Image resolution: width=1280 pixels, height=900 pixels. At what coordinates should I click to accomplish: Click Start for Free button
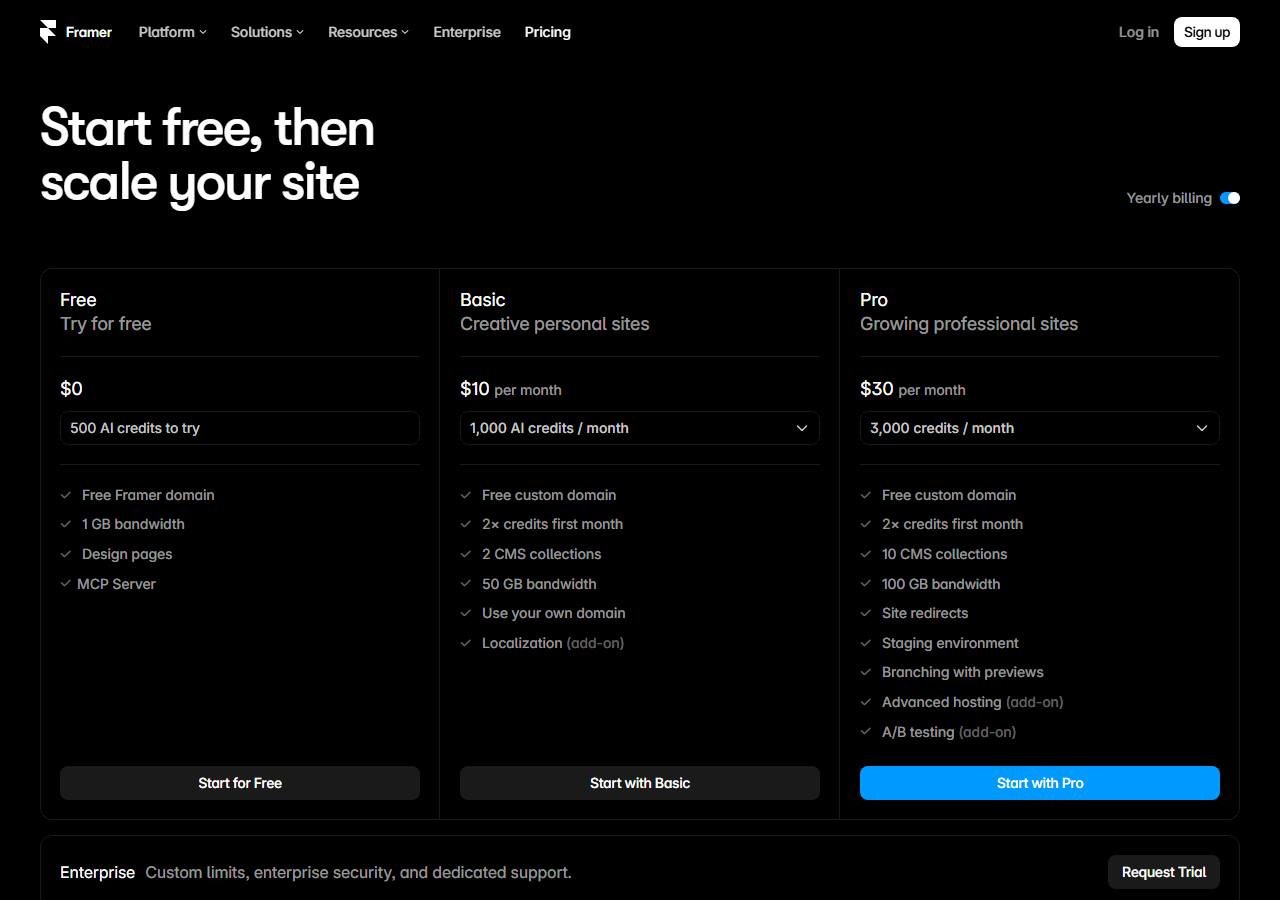click(x=240, y=783)
